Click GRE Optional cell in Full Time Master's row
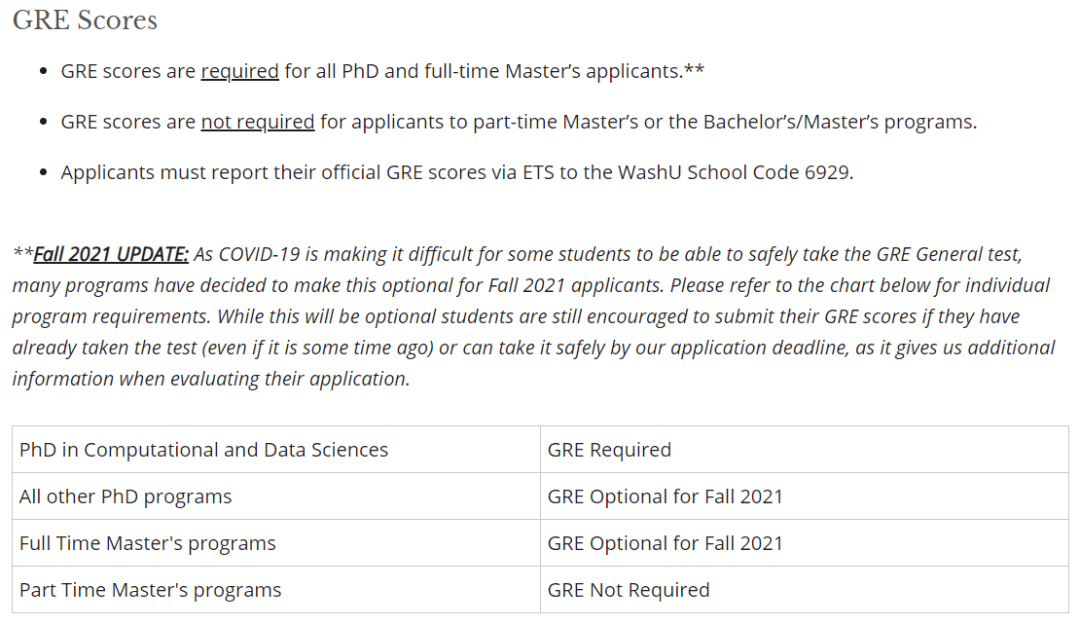The width and height of the screenshot is (1080, 625). [665, 544]
